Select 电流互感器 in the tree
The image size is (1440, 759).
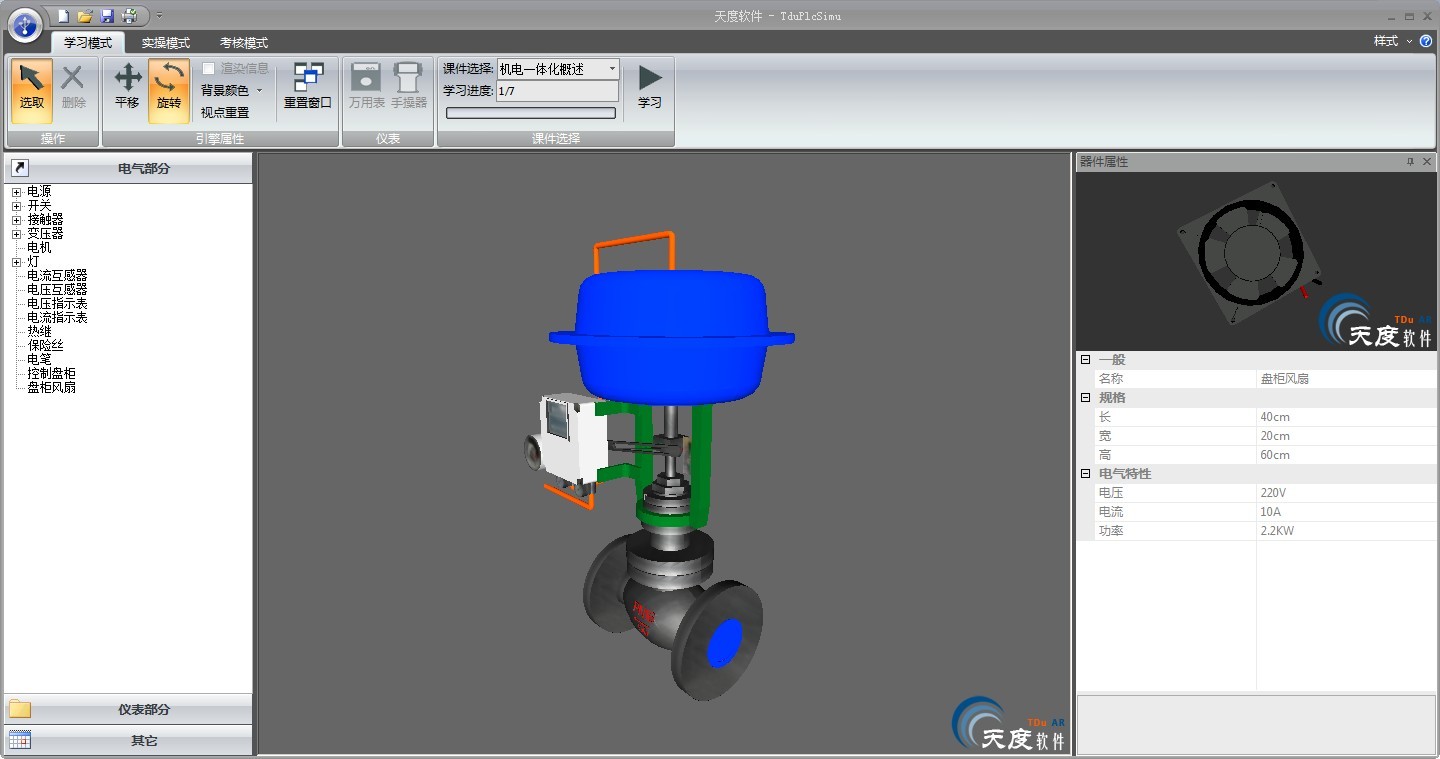point(57,275)
